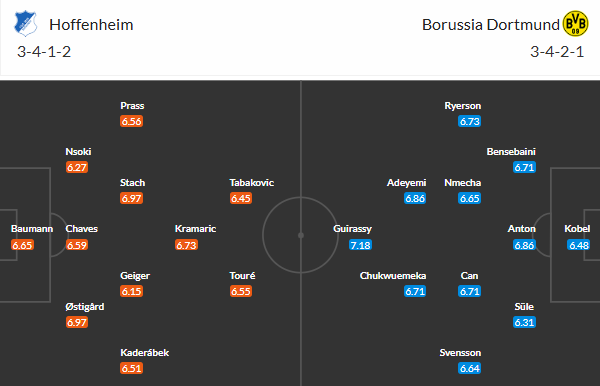This screenshot has width=600, height=386.
Task: Open the Borussia Dortmund team name link
Action: point(491,25)
